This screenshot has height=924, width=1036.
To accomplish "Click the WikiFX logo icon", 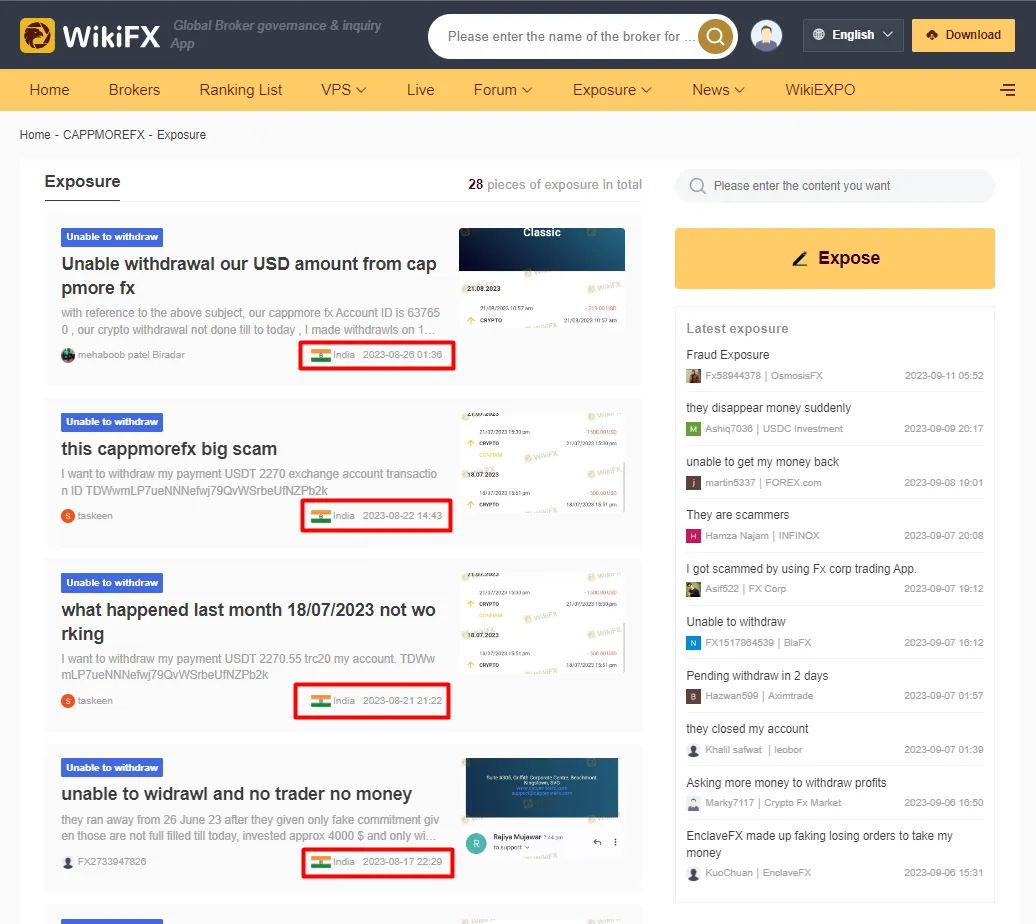I will coord(37,35).
